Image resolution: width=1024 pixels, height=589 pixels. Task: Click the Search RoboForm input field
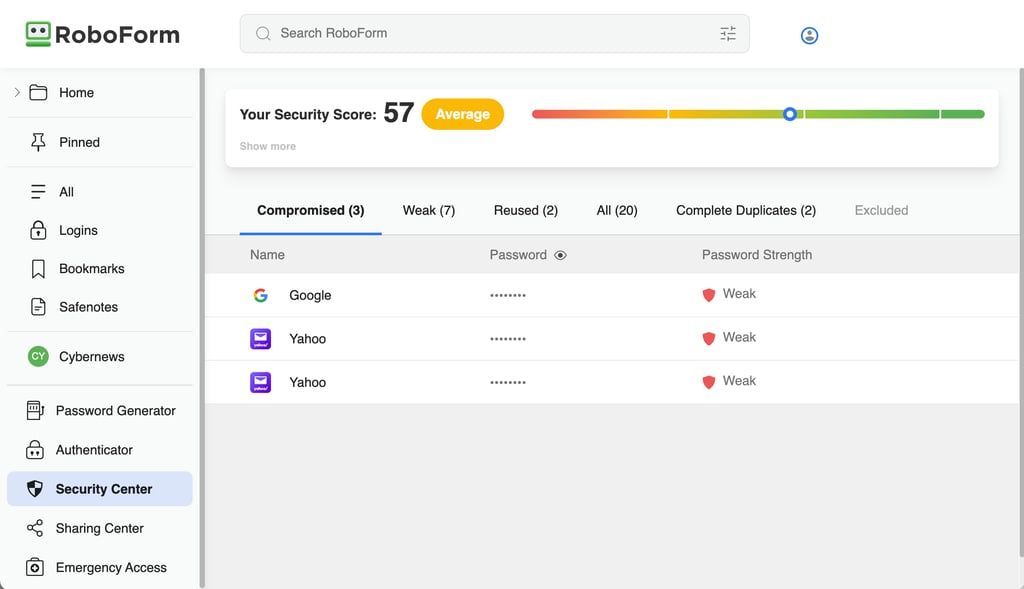tap(494, 33)
